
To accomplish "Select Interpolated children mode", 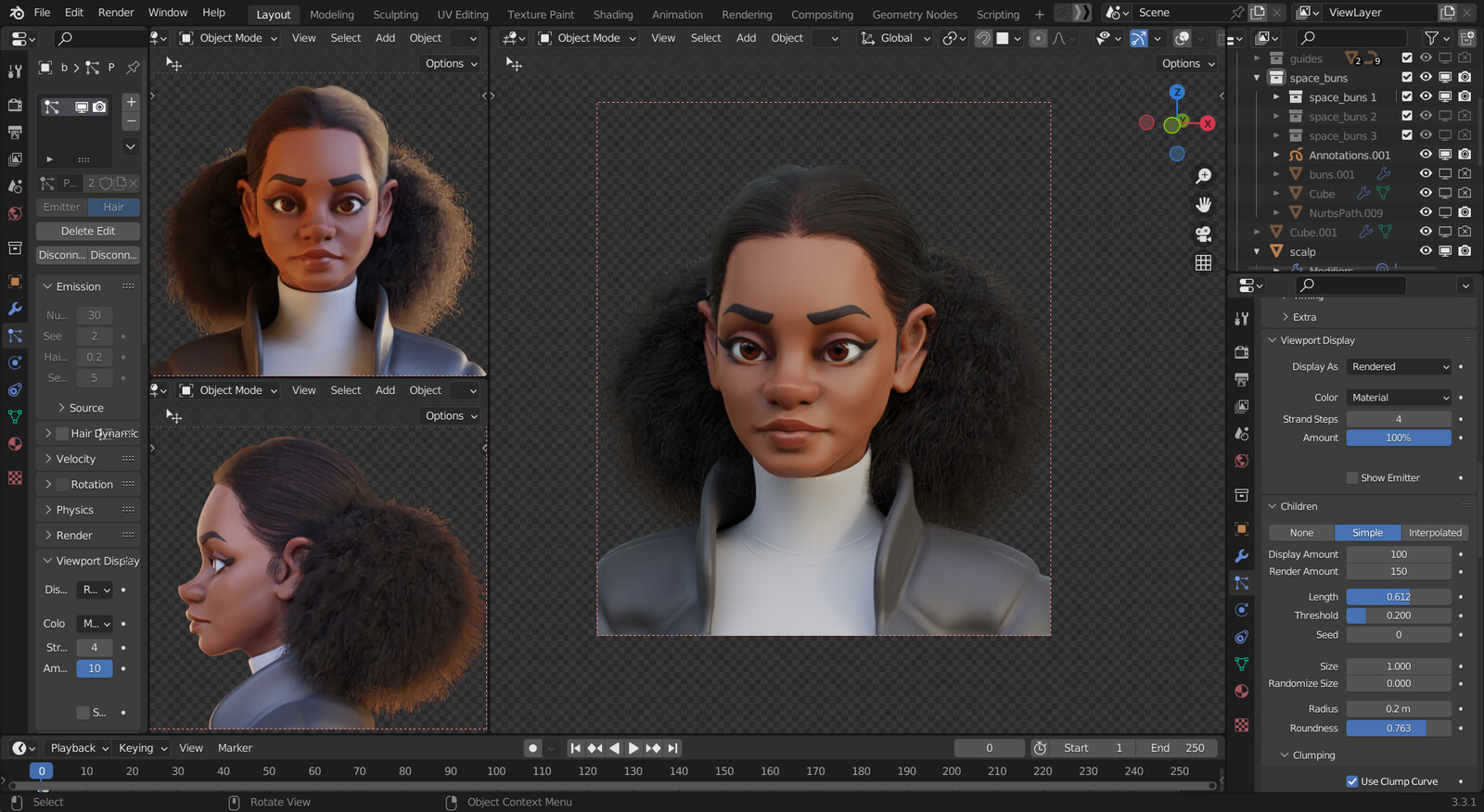I will click(1434, 533).
